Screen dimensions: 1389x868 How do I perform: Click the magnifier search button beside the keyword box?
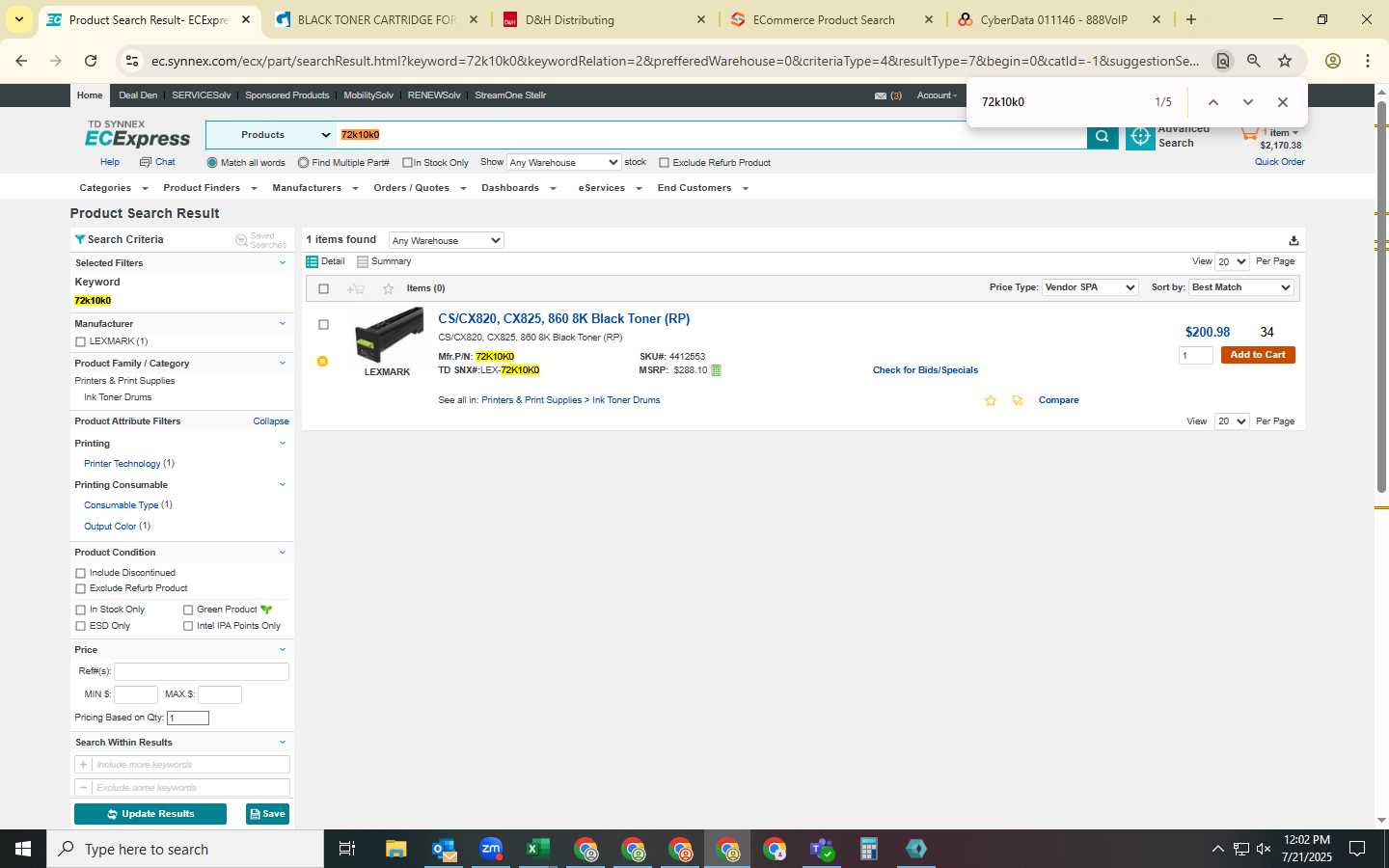[x=1102, y=136]
